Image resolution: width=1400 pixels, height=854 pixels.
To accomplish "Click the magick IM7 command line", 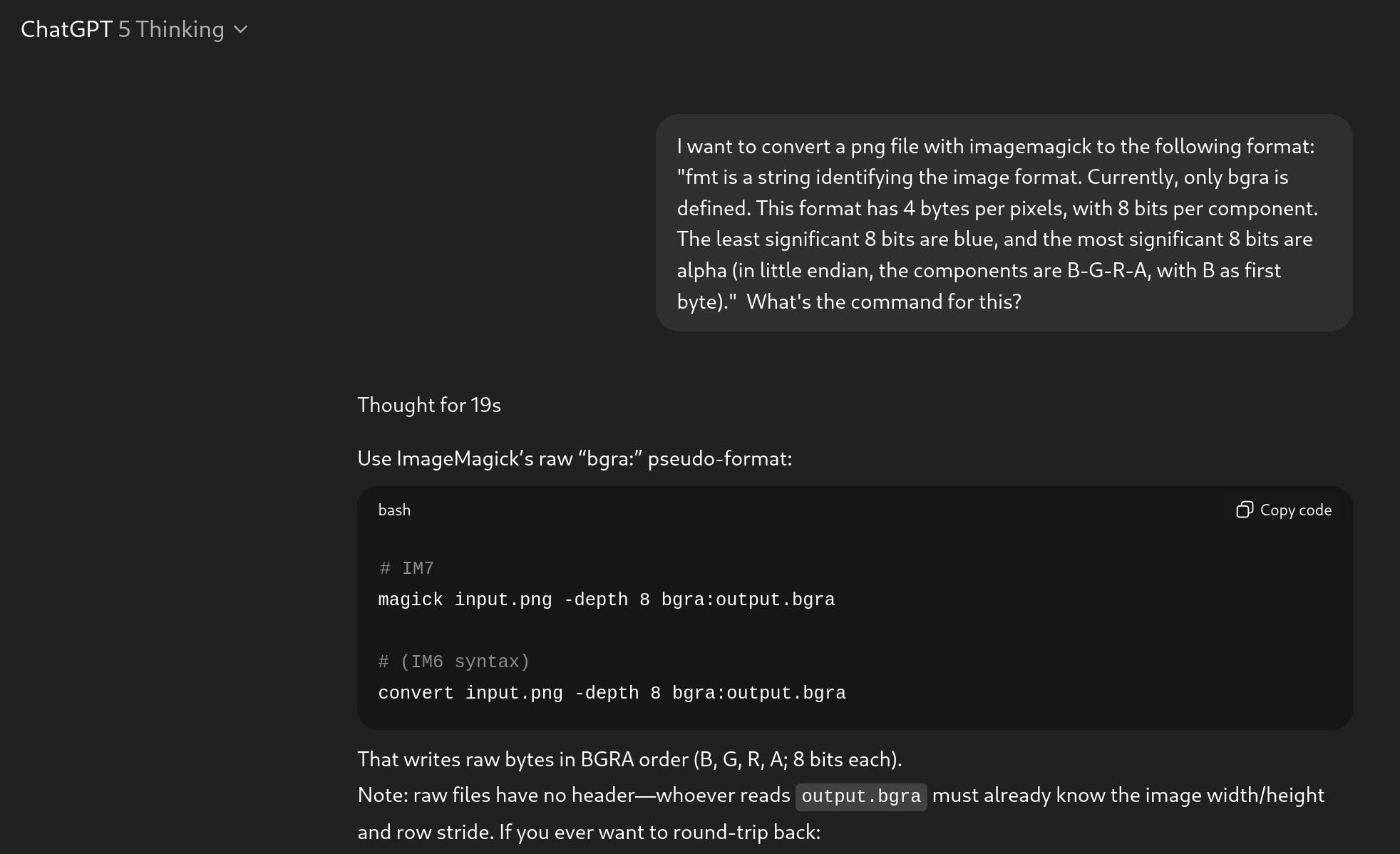I will click(606, 600).
